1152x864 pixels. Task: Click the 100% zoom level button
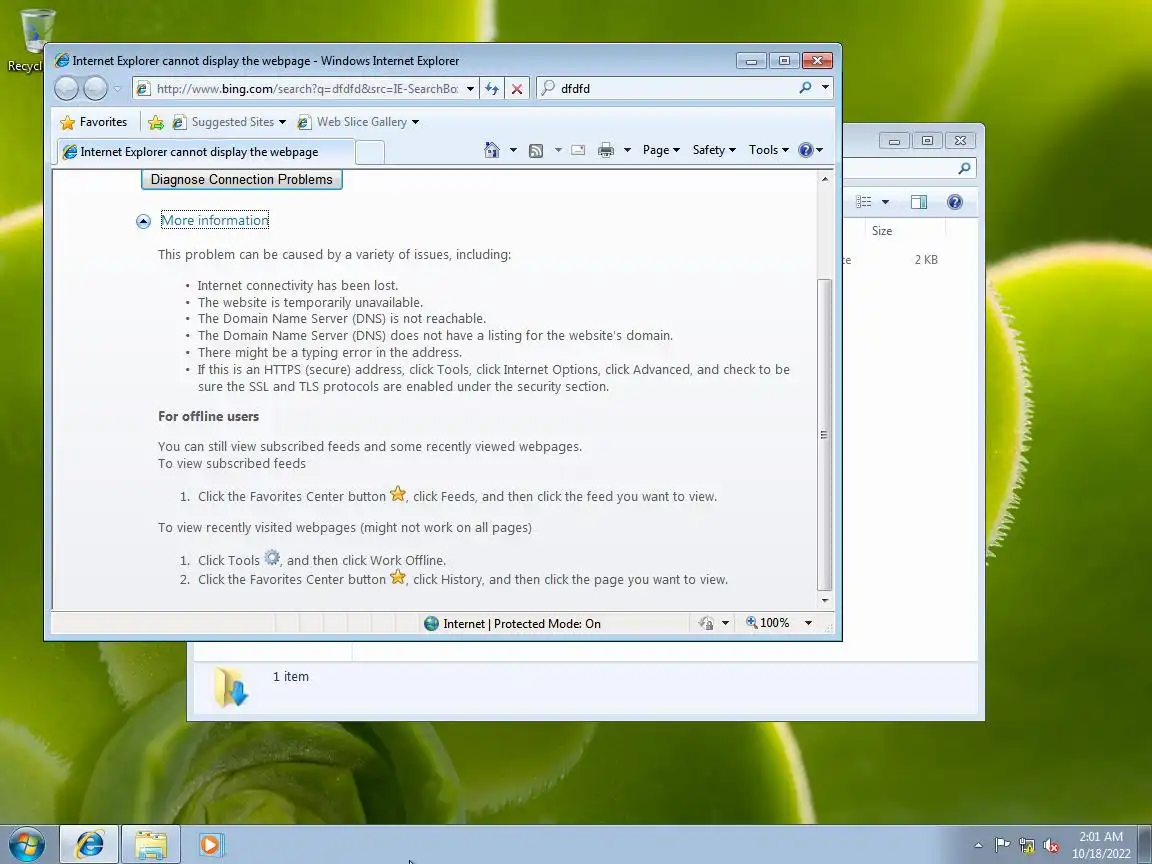pyautogui.click(x=768, y=623)
